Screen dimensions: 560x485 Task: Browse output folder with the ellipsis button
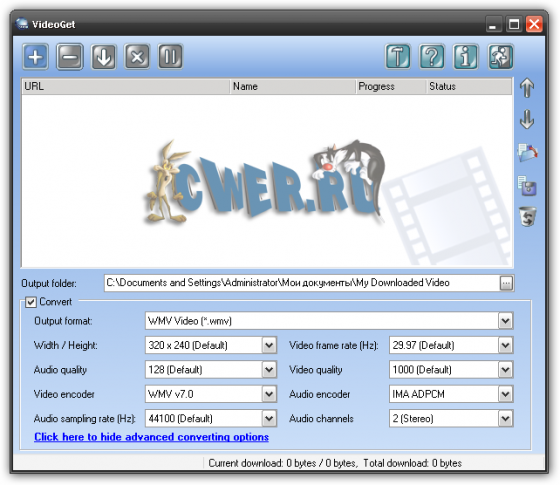pyautogui.click(x=506, y=283)
